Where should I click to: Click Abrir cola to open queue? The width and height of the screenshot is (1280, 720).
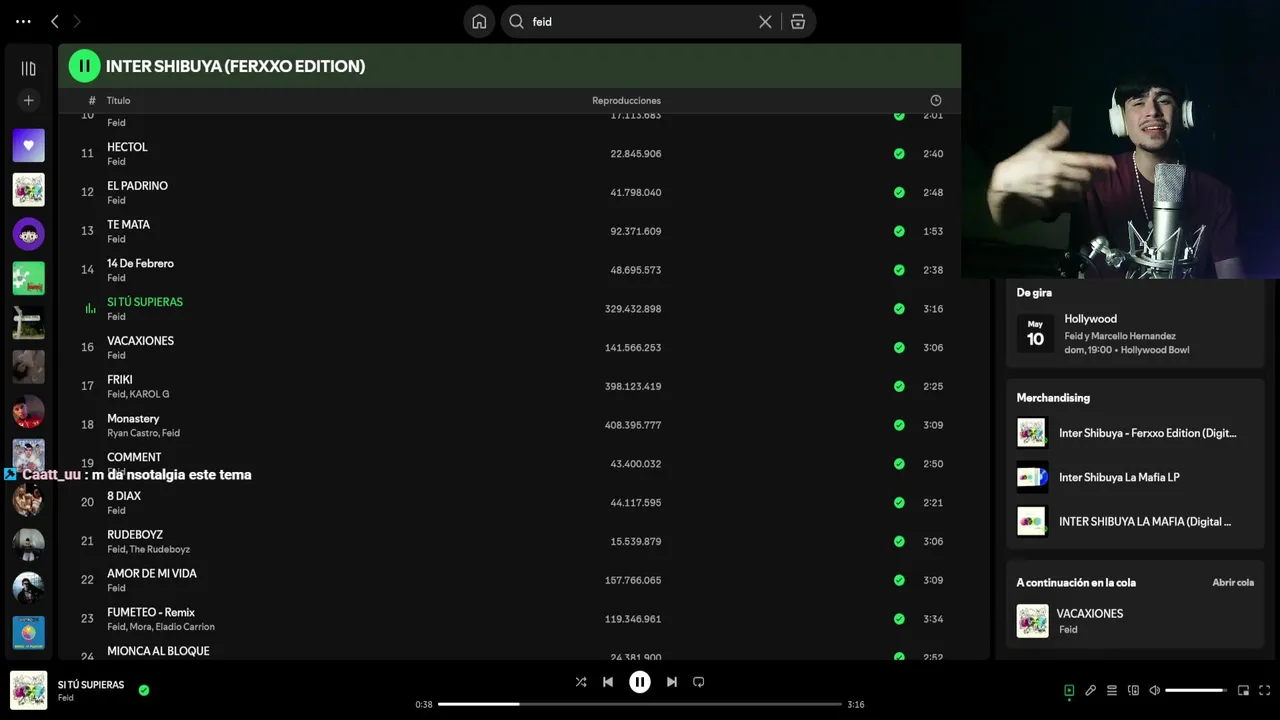1233,582
